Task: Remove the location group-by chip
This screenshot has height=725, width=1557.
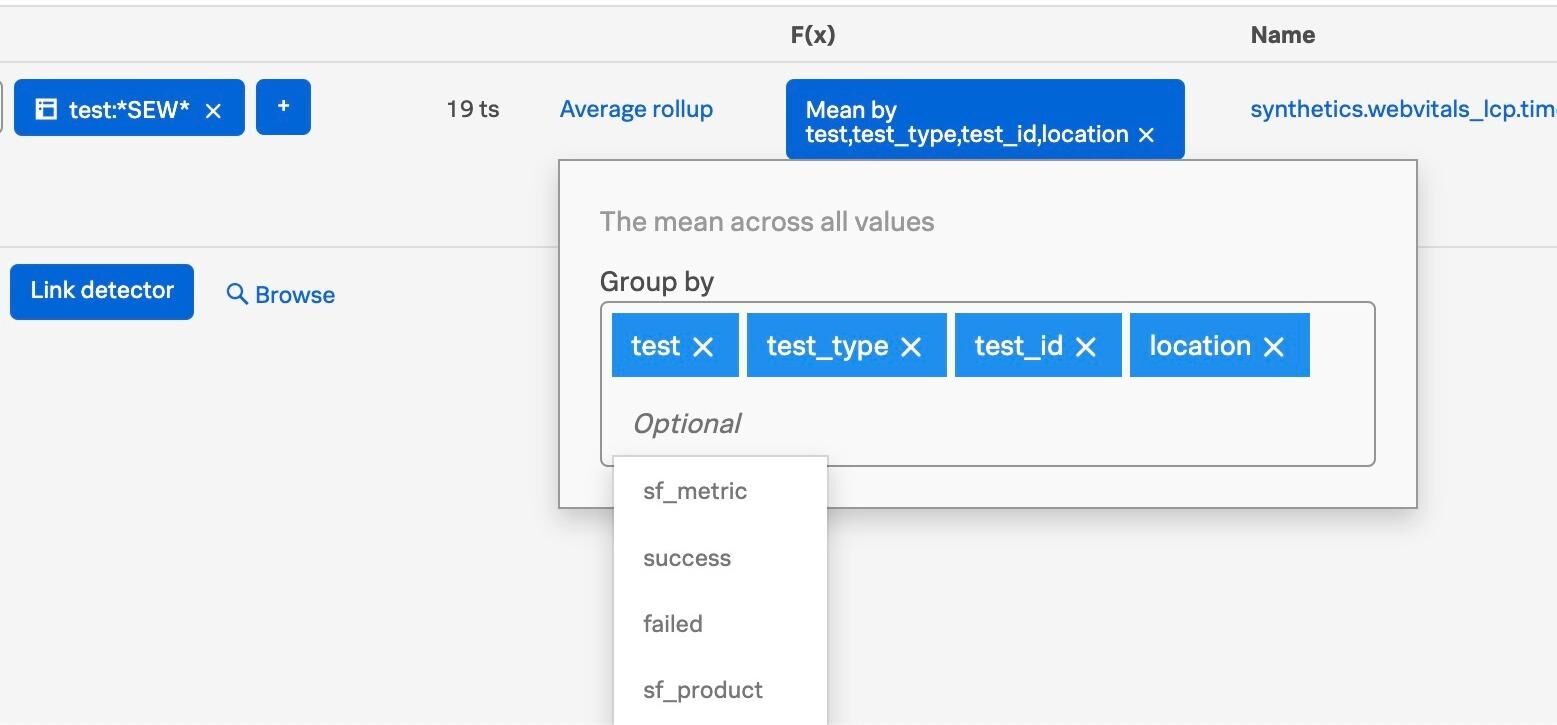Action: point(1275,345)
